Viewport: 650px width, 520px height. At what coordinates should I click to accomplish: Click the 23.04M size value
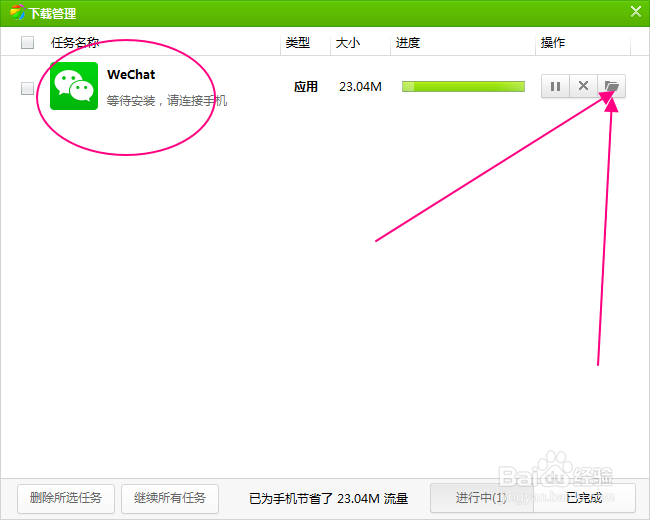click(x=360, y=87)
